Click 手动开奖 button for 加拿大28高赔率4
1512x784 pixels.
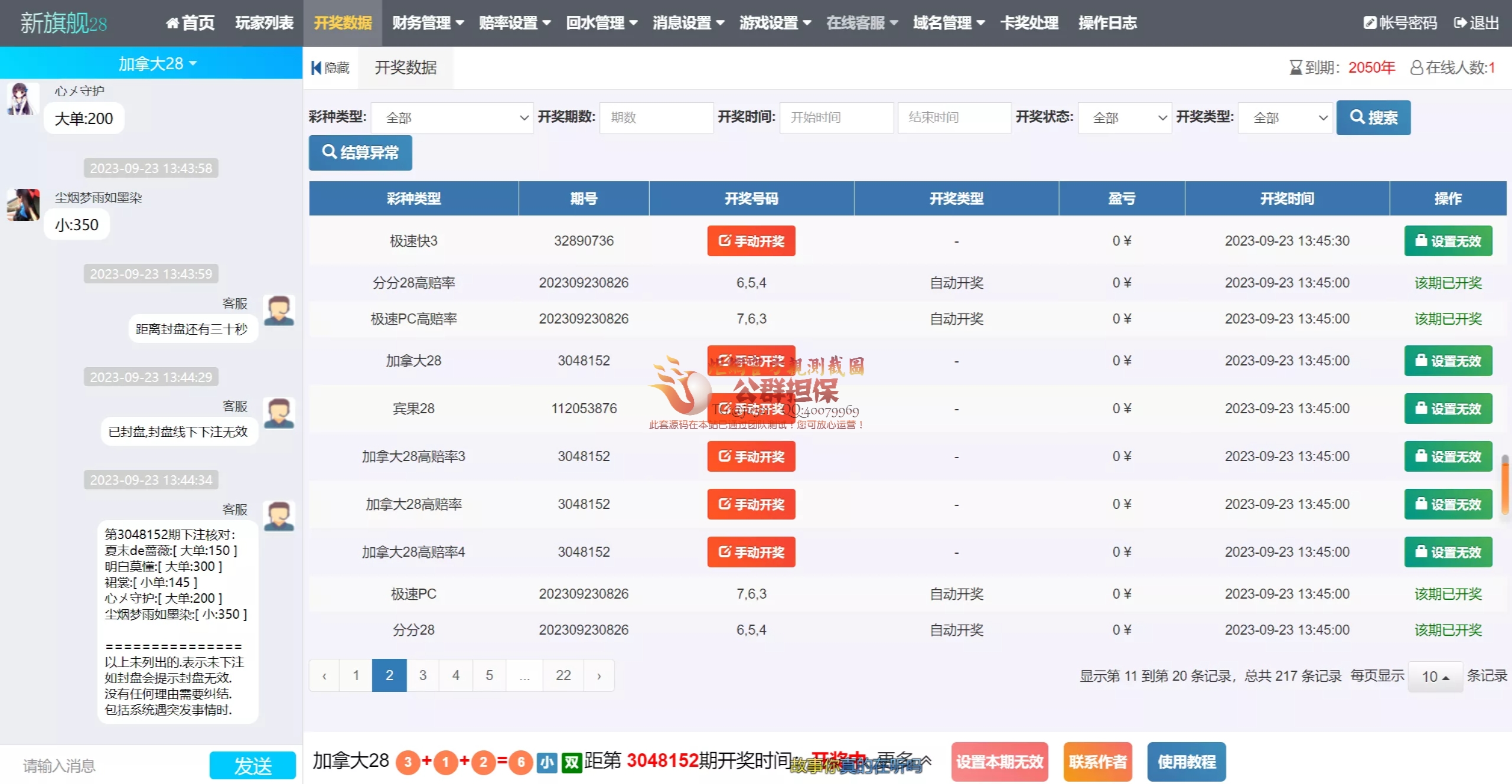[x=751, y=552]
